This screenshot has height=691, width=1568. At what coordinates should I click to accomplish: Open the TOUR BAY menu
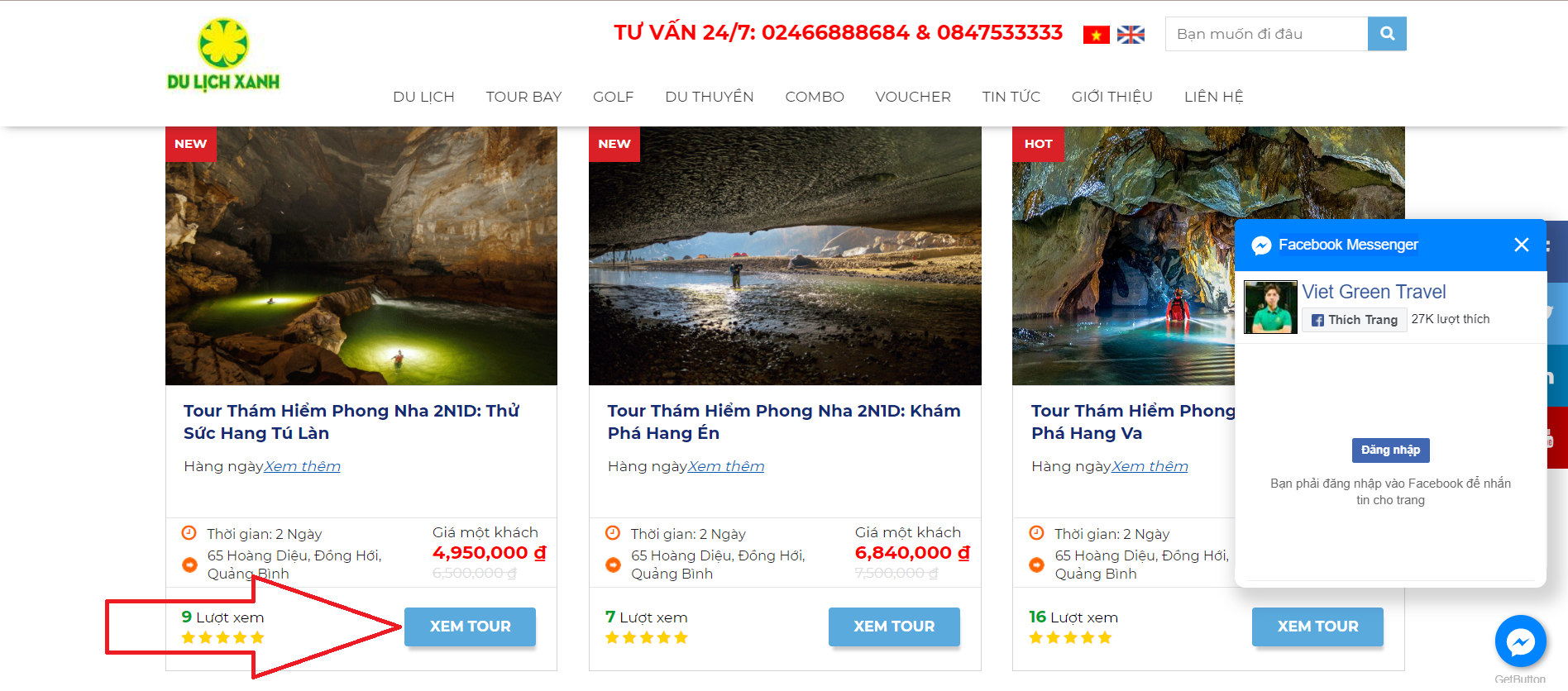tap(523, 97)
